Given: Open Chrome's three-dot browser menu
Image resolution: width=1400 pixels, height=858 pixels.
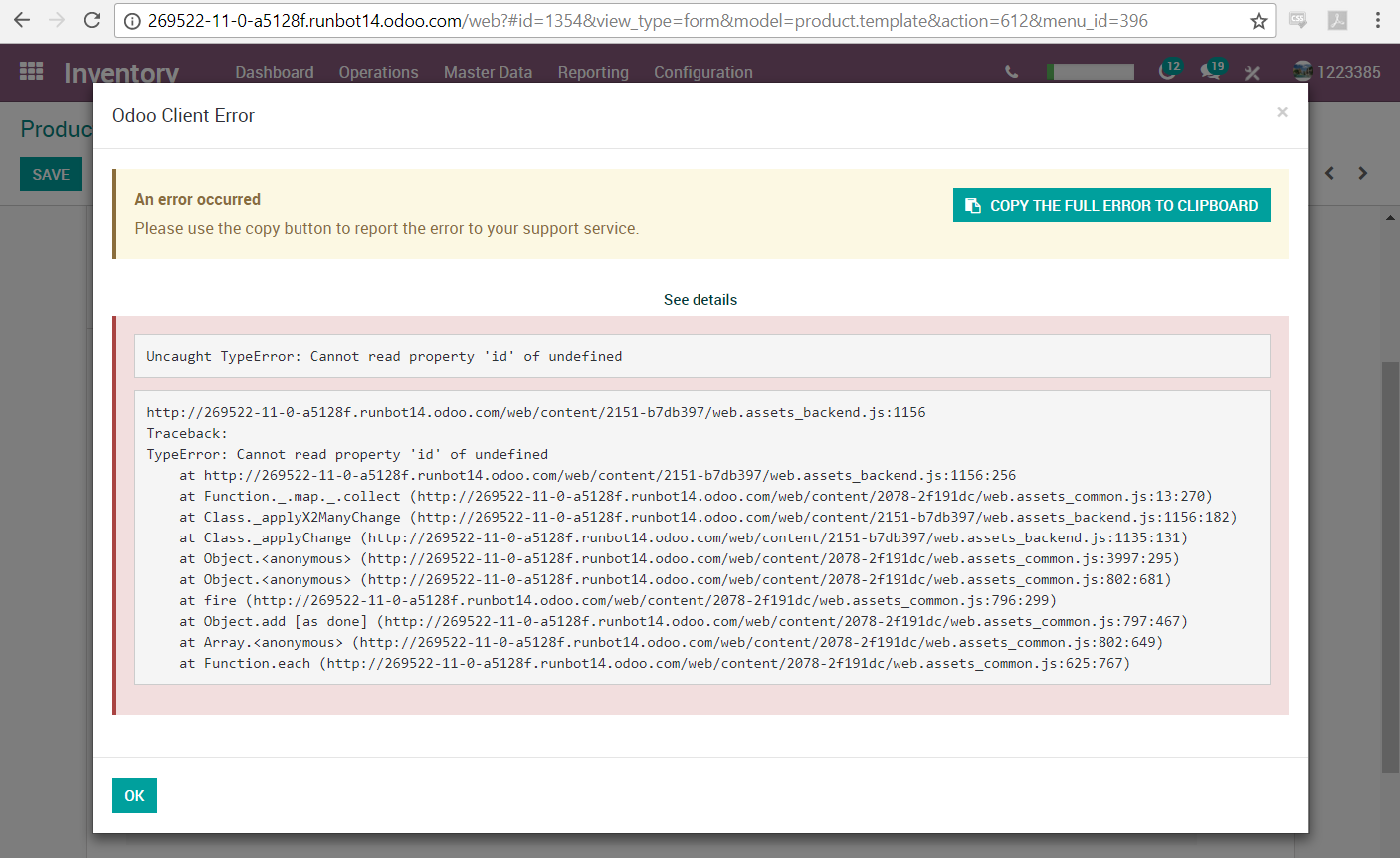Looking at the screenshot, I should [1381, 19].
